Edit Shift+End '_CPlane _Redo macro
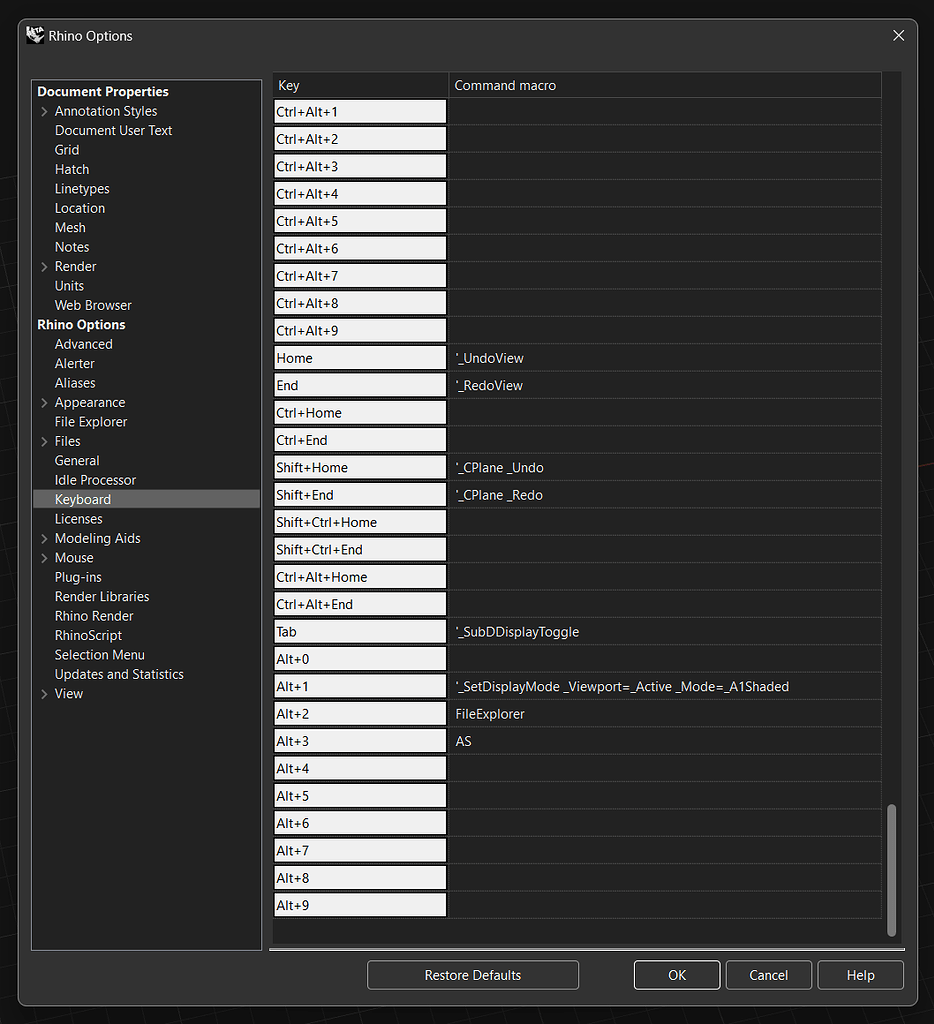Viewport: 934px width, 1024px height. pyautogui.click(x=665, y=496)
